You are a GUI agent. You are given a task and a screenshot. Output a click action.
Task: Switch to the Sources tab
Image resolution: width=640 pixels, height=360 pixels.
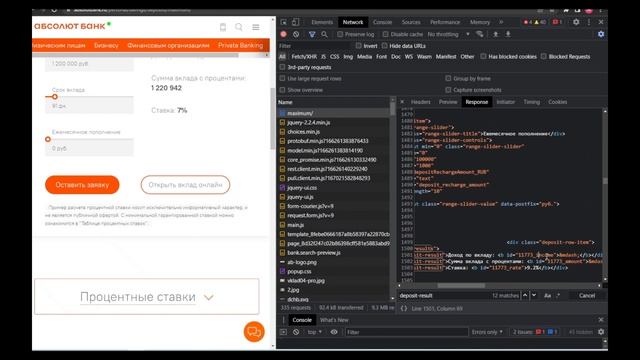411,22
